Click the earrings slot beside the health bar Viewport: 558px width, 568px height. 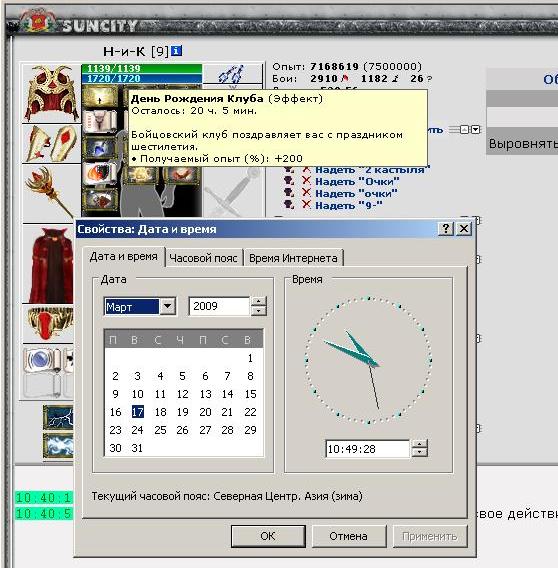point(233,74)
